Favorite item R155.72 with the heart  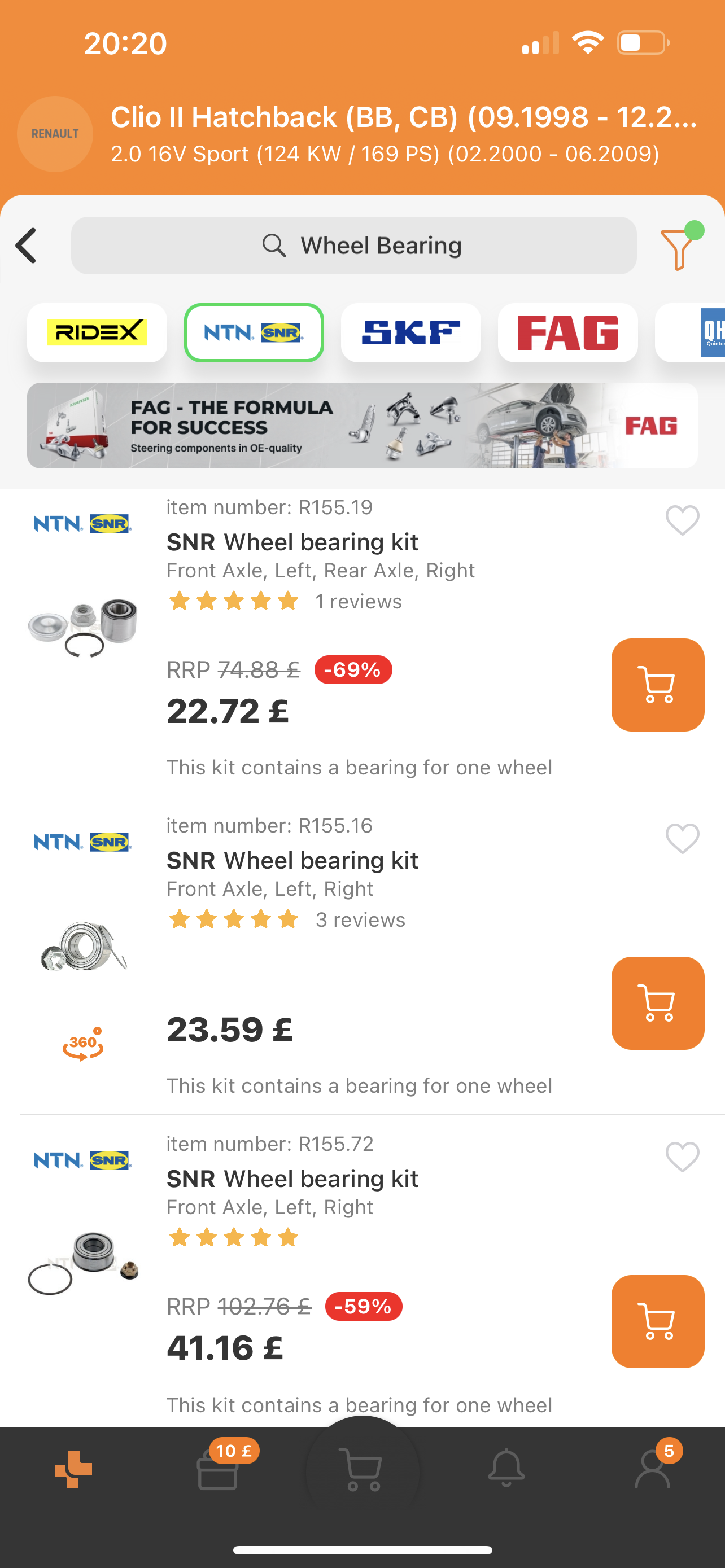[x=682, y=1157]
